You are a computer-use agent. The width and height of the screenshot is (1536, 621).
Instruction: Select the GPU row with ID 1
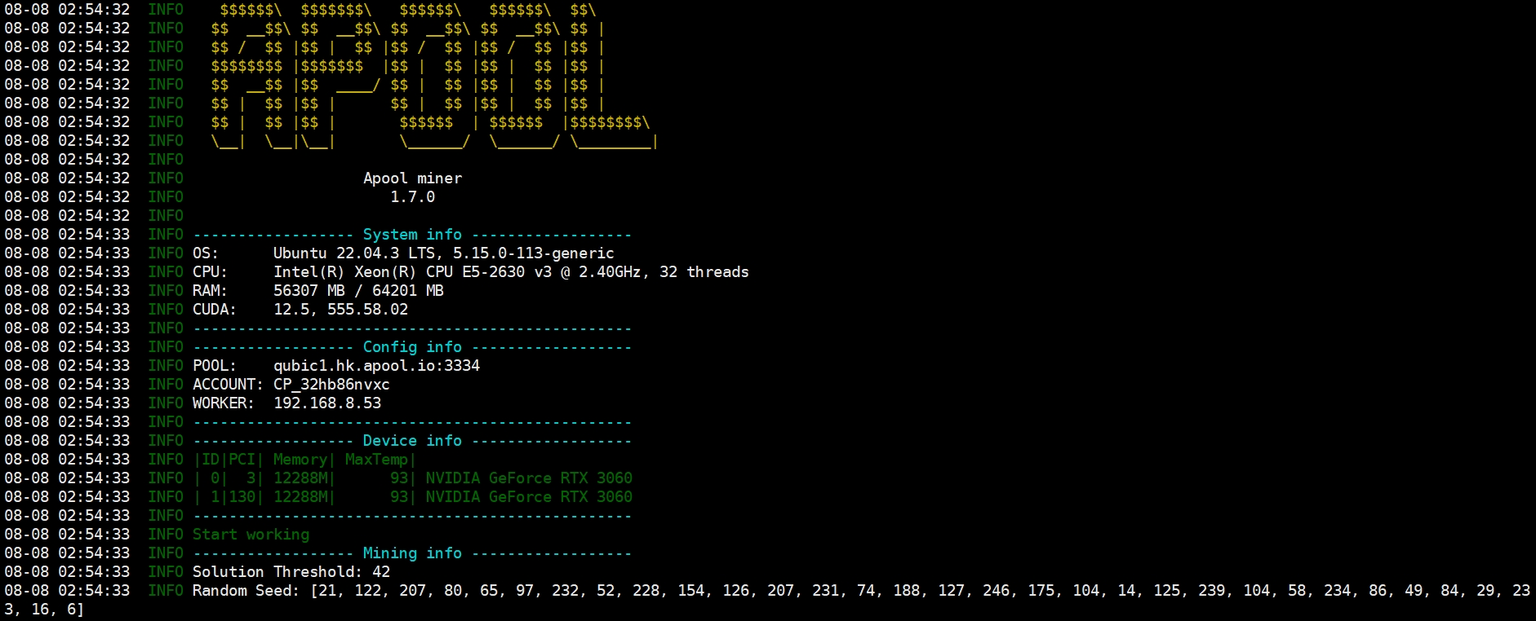coord(412,497)
